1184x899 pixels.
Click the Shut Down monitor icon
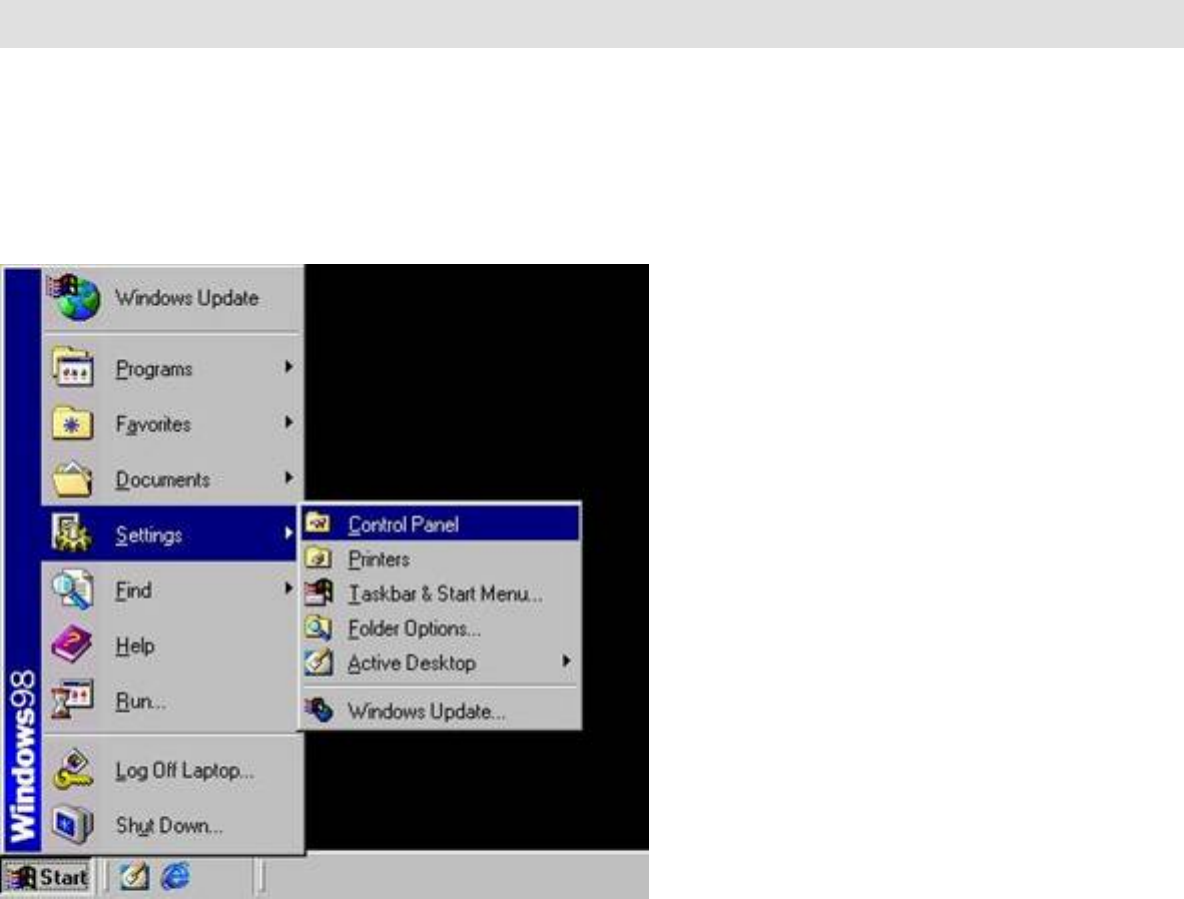tap(73, 826)
